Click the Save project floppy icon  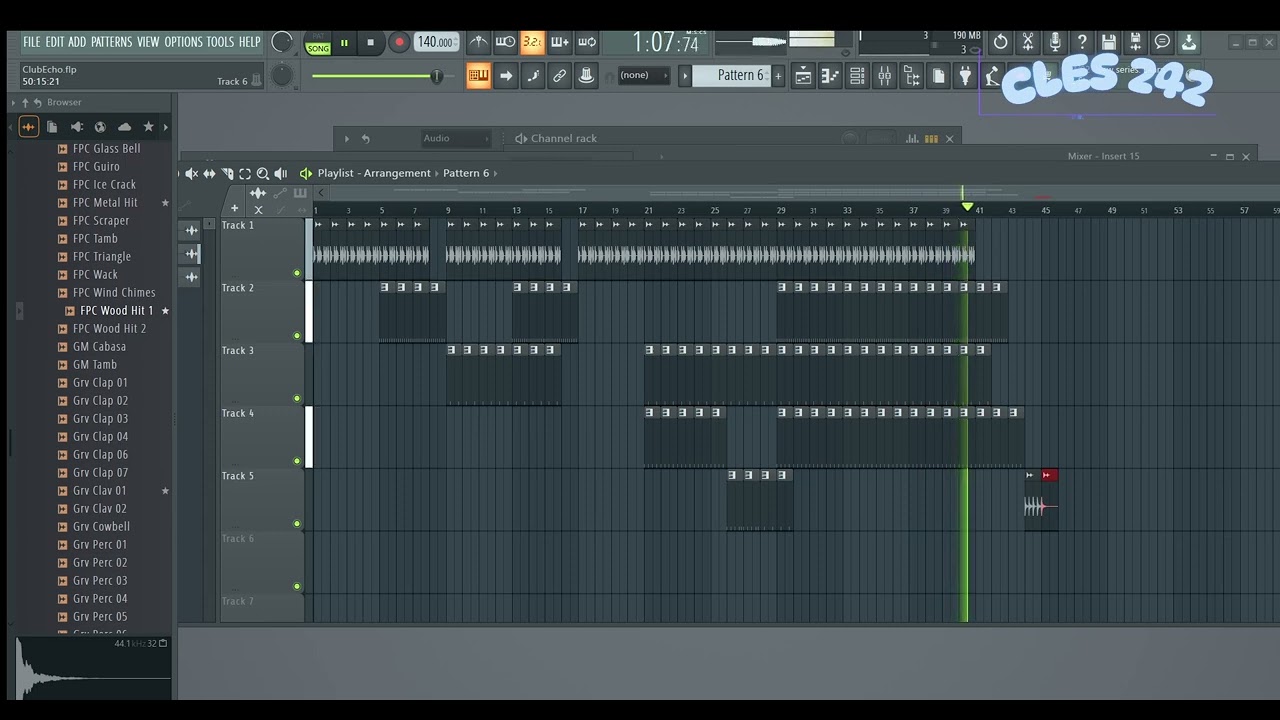1108,42
